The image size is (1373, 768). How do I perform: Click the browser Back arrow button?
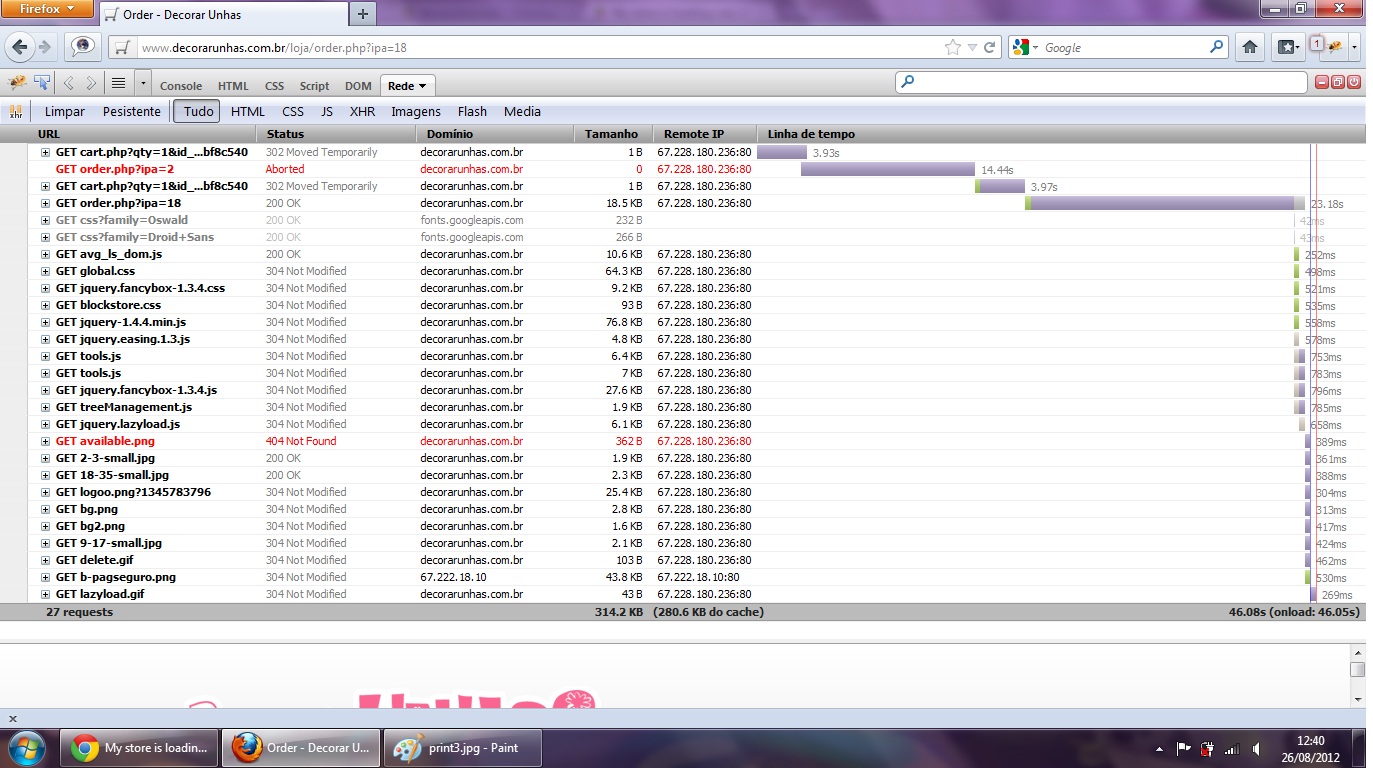coord(20,47)
